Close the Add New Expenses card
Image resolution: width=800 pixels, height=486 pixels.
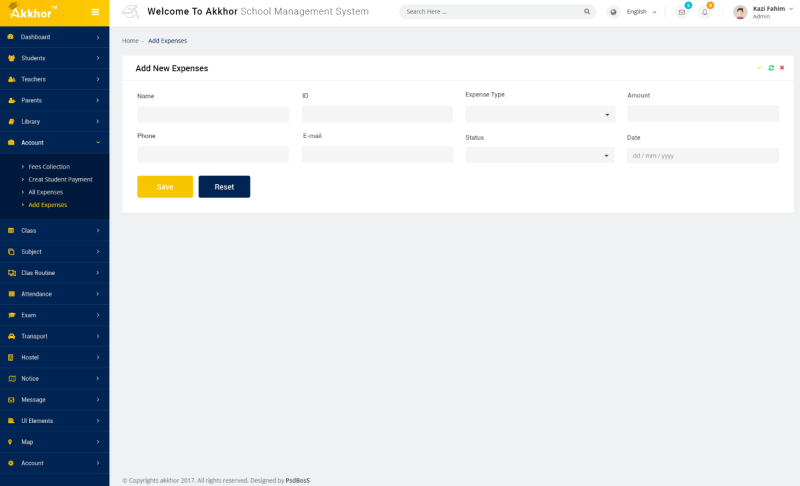tap(782, 68)
